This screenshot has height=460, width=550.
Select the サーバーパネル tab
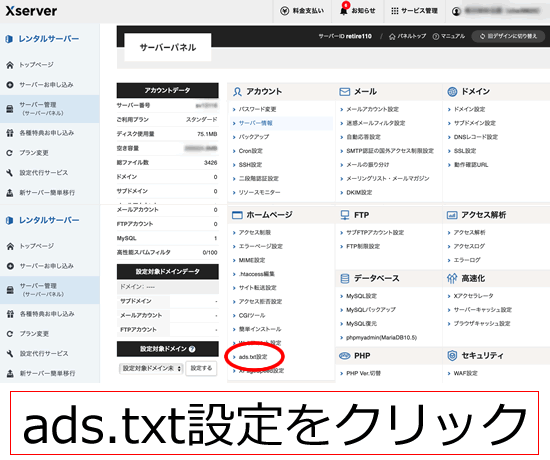coord(168,47)
